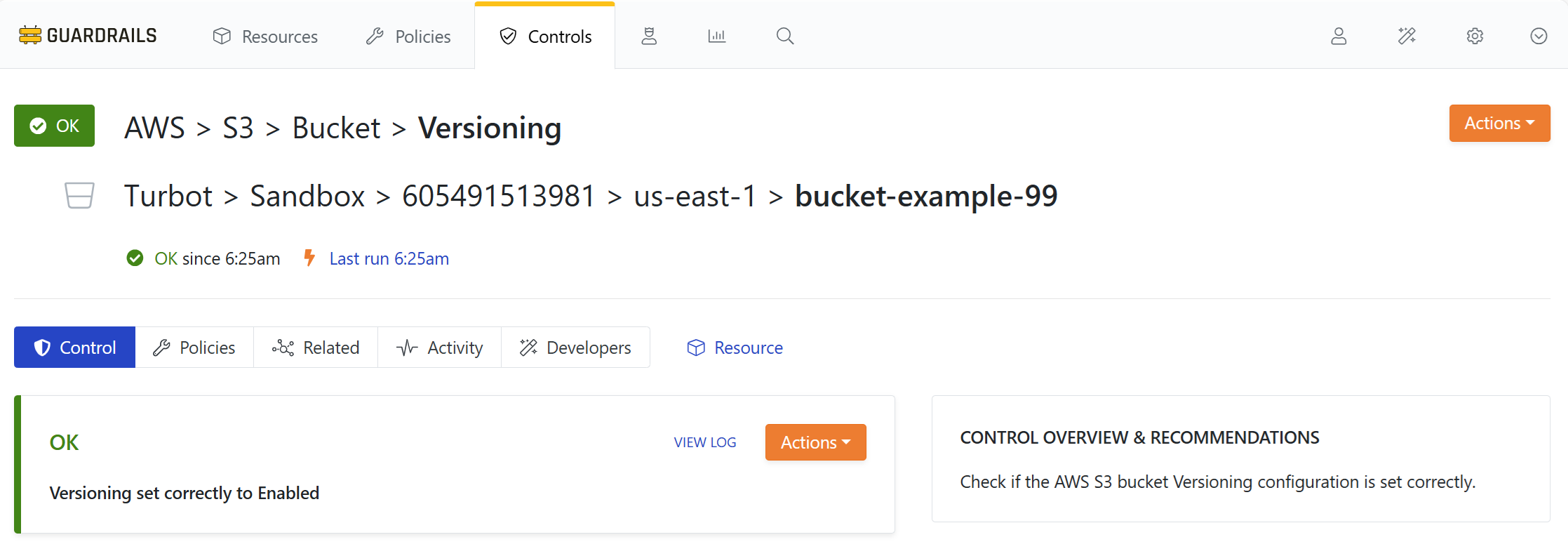
Task: Click the VIEW LOG link
Action: point(704,442)
